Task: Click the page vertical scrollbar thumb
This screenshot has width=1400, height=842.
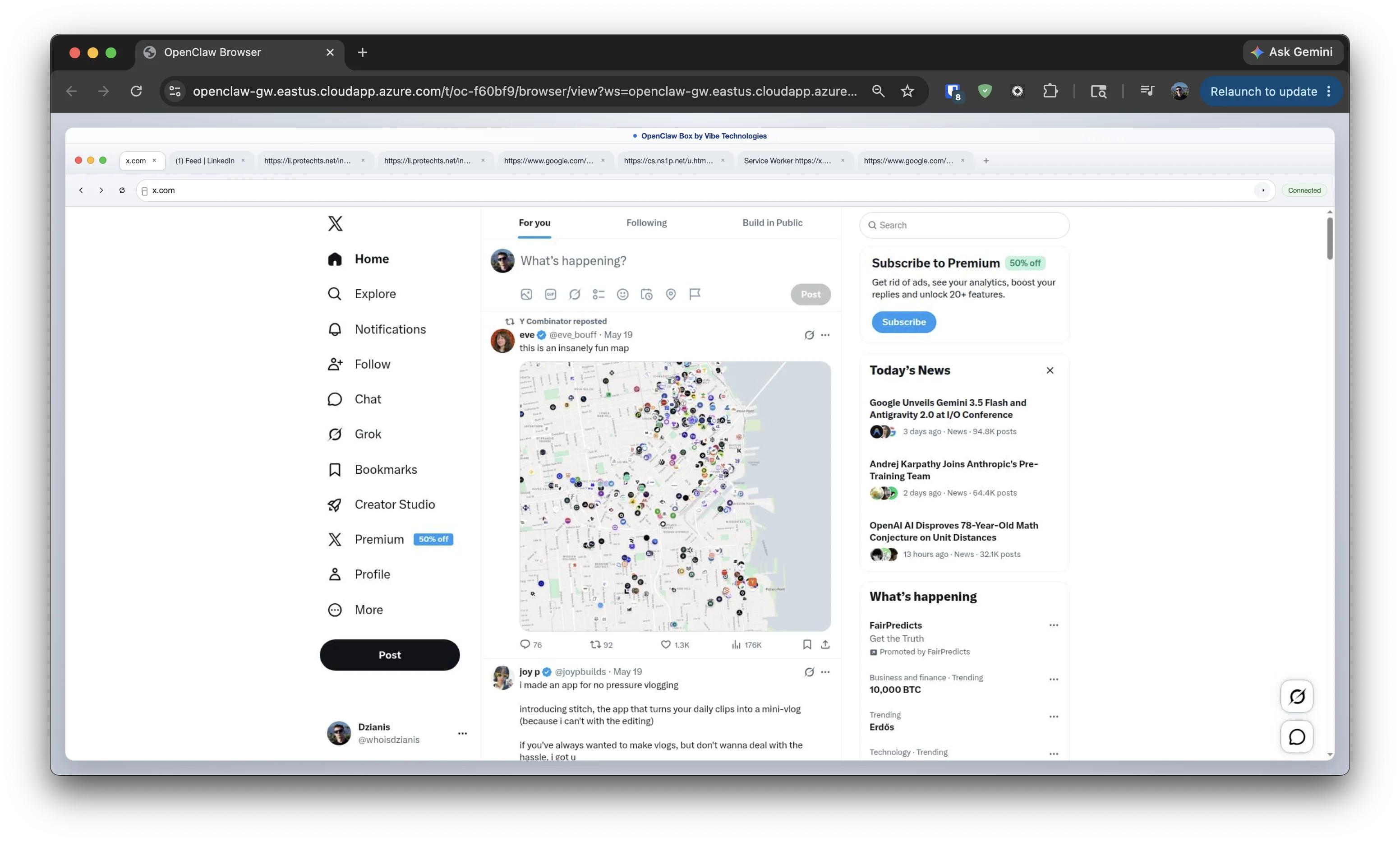Action: pyautogui.click(x=1330, y=238)
